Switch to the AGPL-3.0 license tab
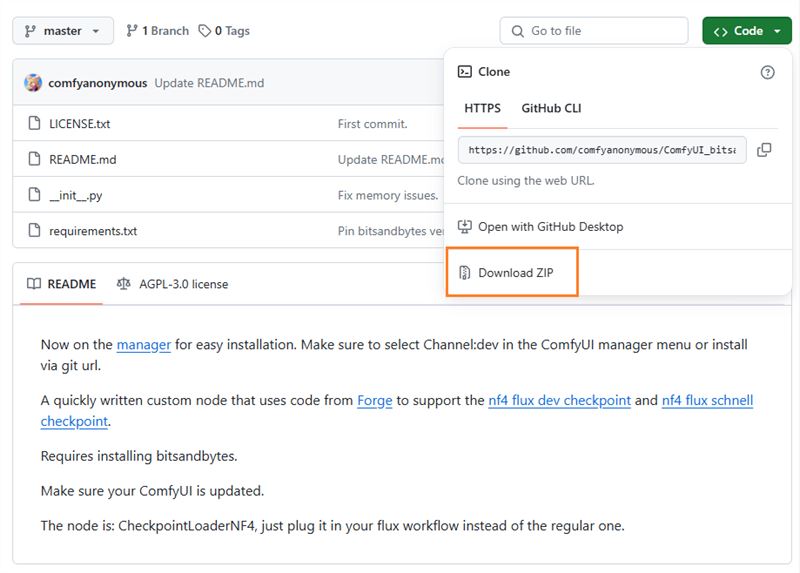 point(172,284)
